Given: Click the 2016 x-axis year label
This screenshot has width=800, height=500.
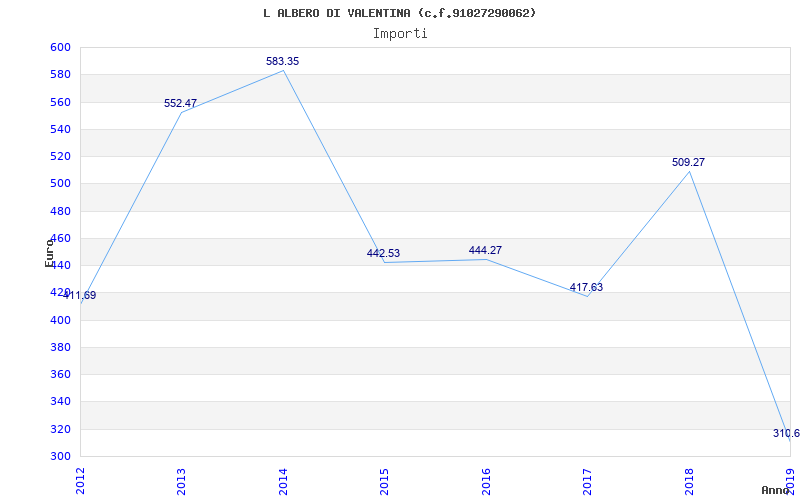Looking at the screenshot, I should pos(486,481).
